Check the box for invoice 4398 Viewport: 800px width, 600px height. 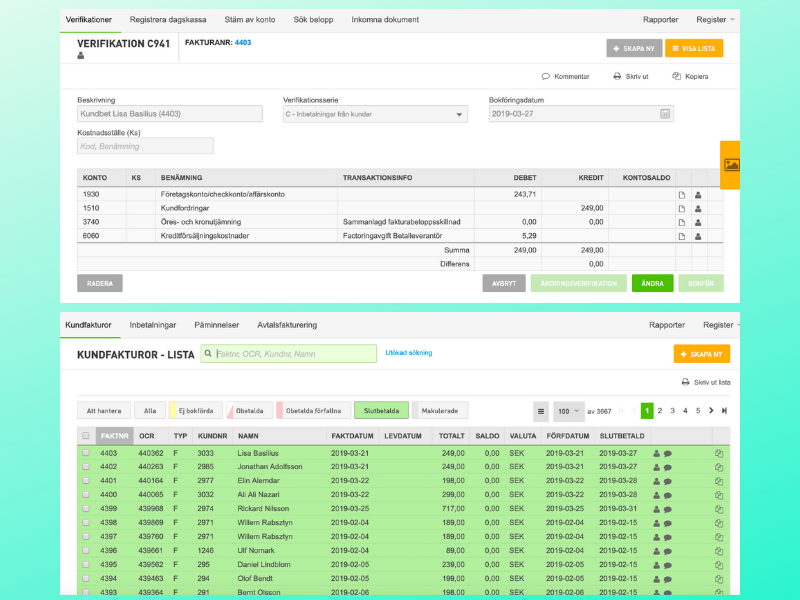pyautogui.click(x=86, y=522)
